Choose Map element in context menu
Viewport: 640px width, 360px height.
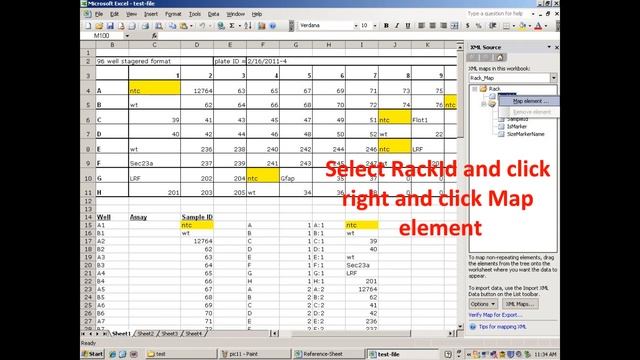point(530,101)
